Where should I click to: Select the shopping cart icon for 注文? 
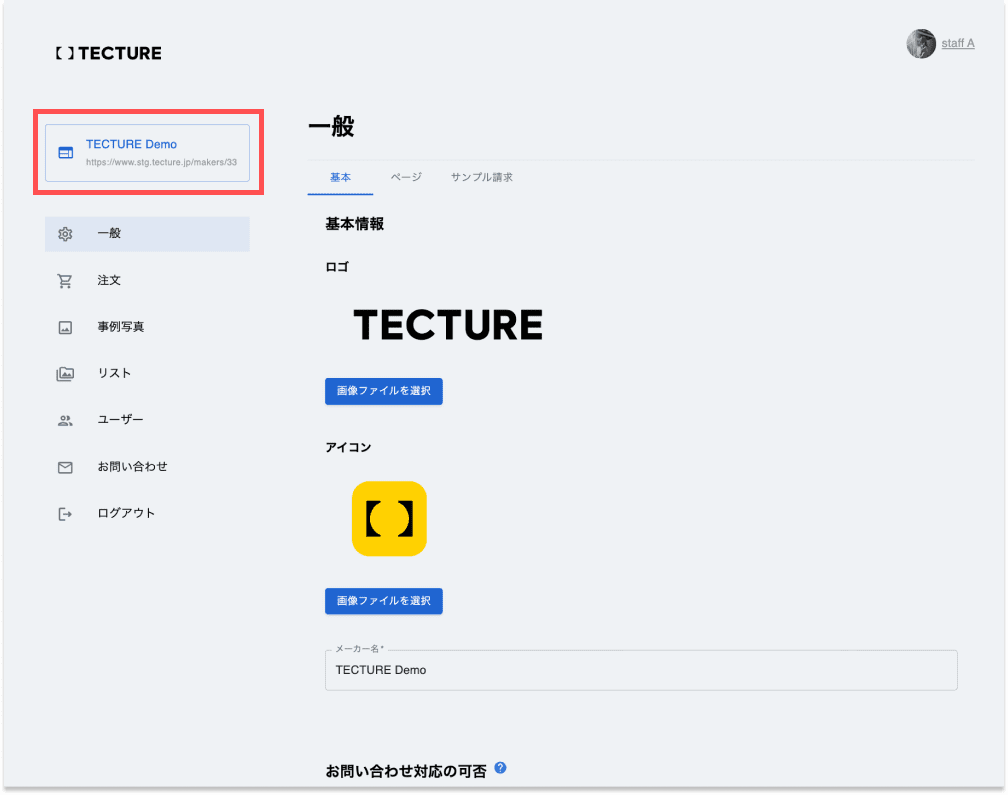(65, 280)
